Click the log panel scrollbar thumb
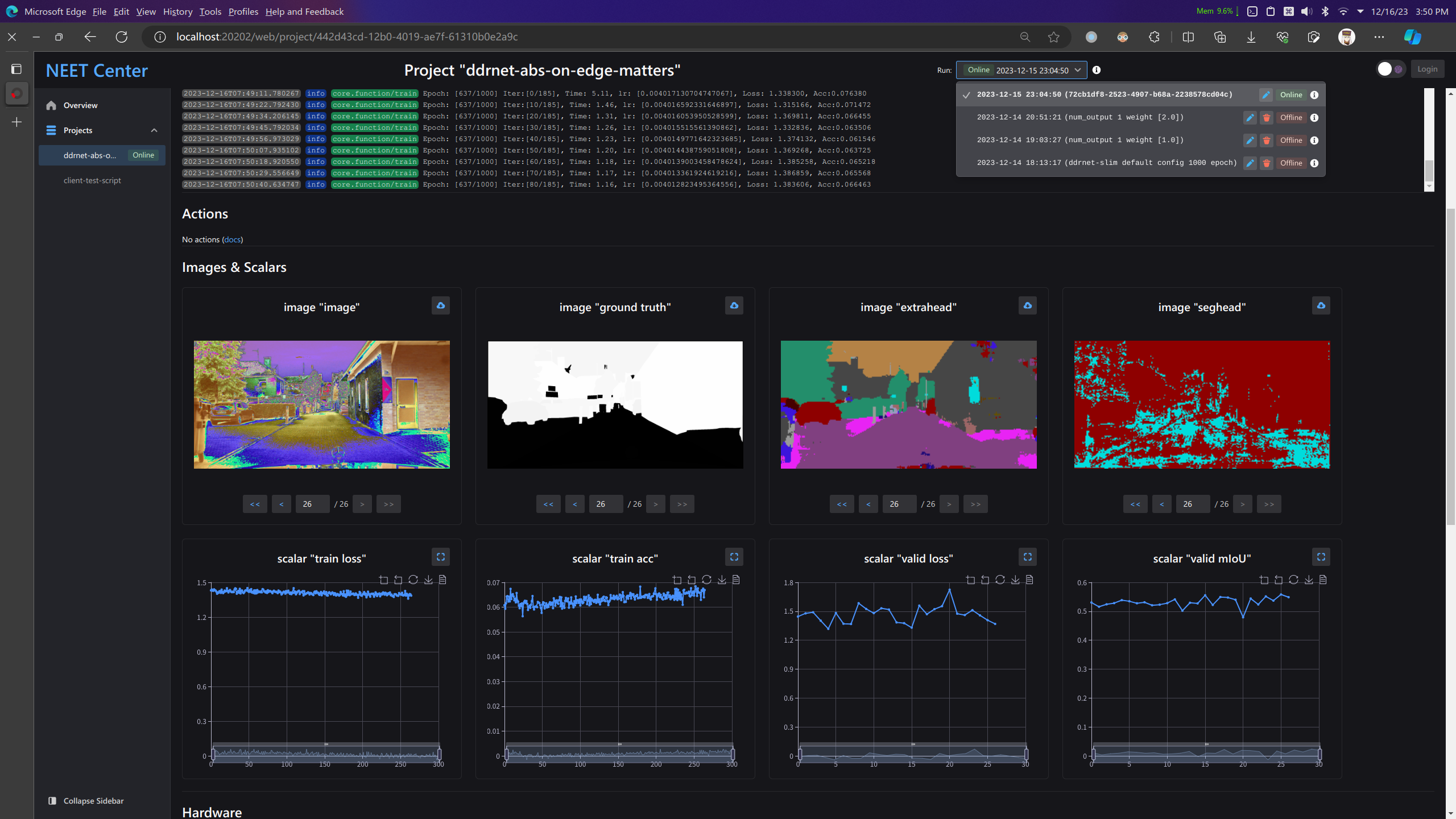 click(1429, 170)
